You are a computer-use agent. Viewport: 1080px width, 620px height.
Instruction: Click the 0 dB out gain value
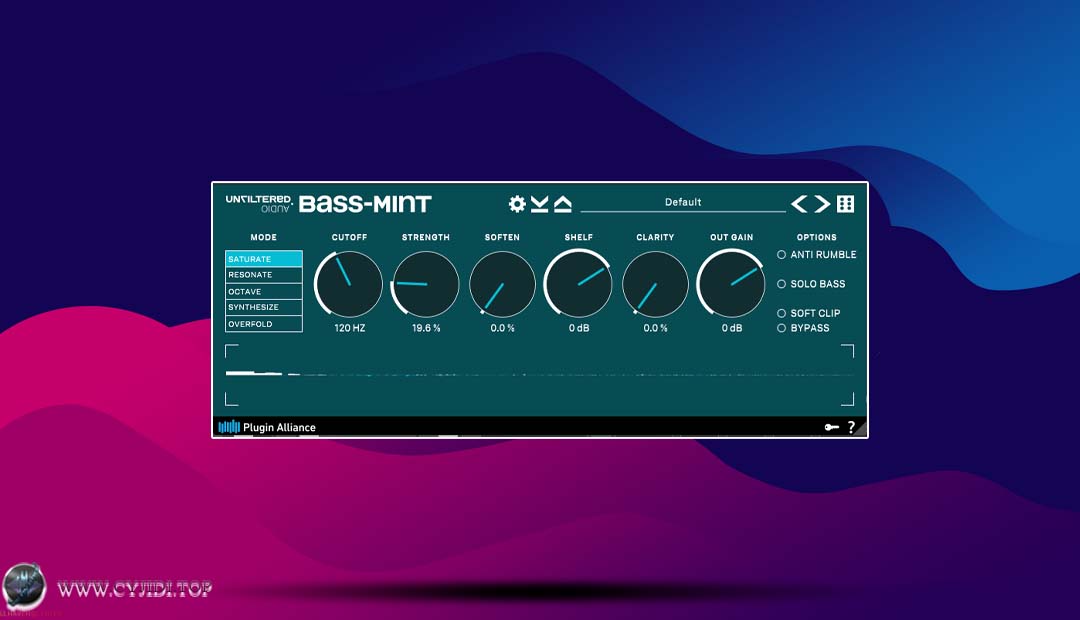click(x=732, y=329)
